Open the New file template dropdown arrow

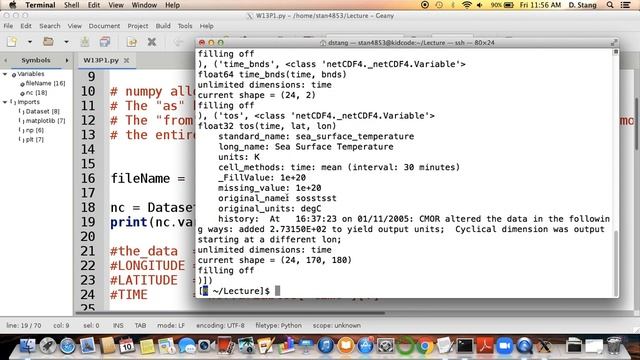pyautogui.click(x=30, y=42)
